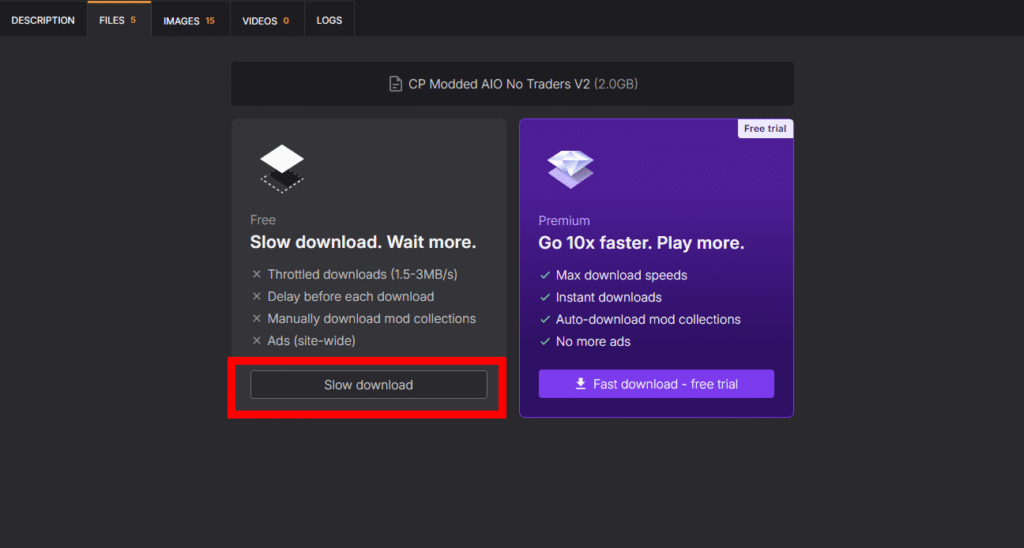Click the X mark beside Ads (site-wide)
The height and width of the screenshot is (548, 1024).
257,341
